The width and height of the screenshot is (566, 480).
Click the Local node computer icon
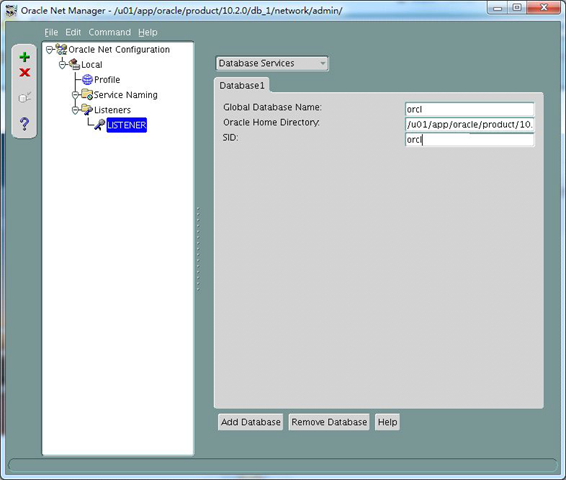(x=75, y=65)
